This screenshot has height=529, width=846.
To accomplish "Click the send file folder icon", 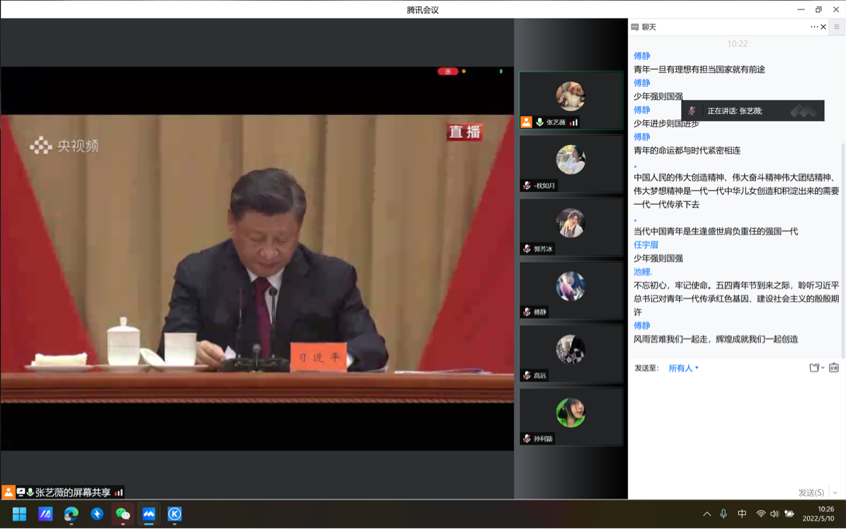I will pyautogui.click(x=815, y=368).
